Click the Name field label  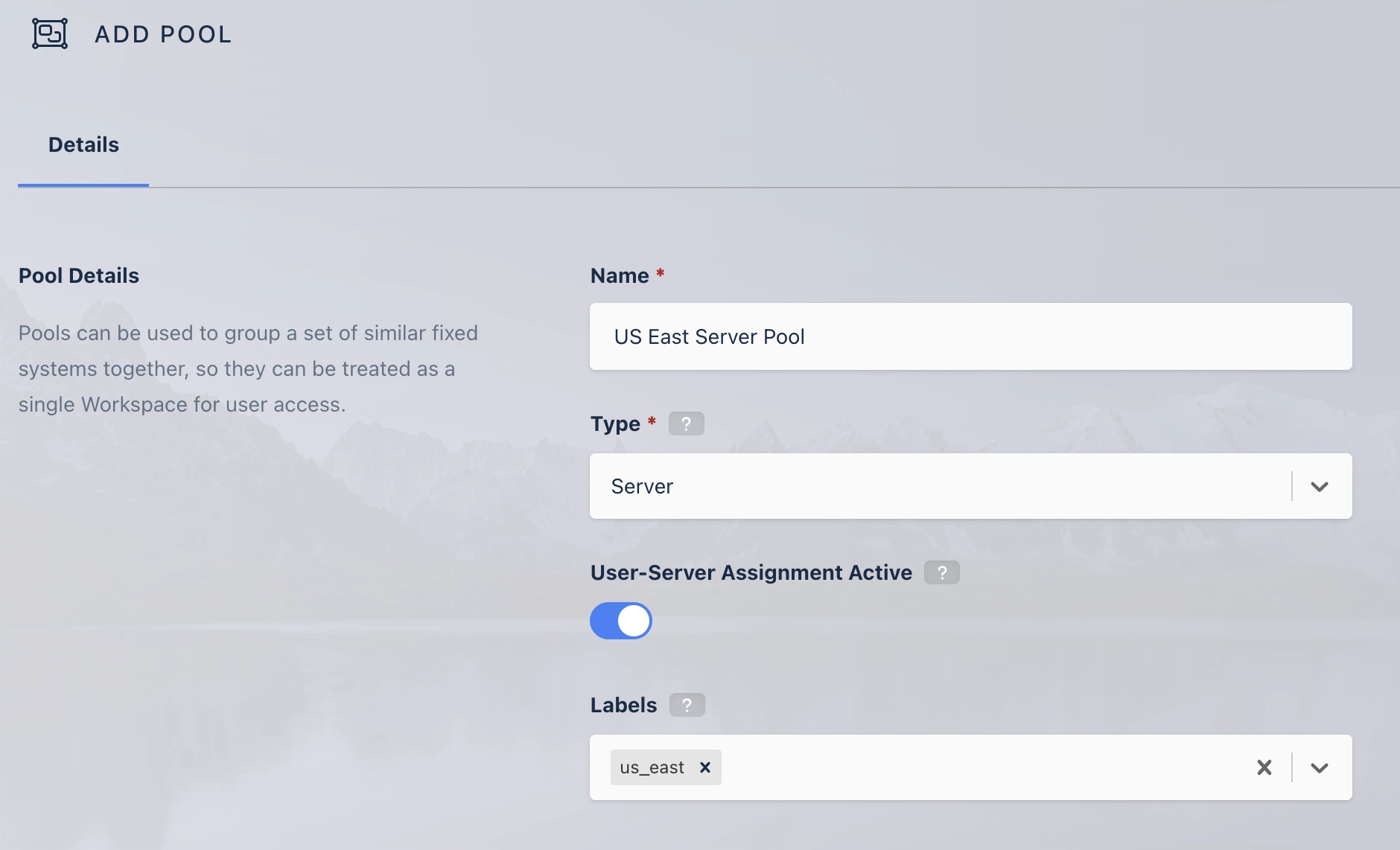[620, 275]
